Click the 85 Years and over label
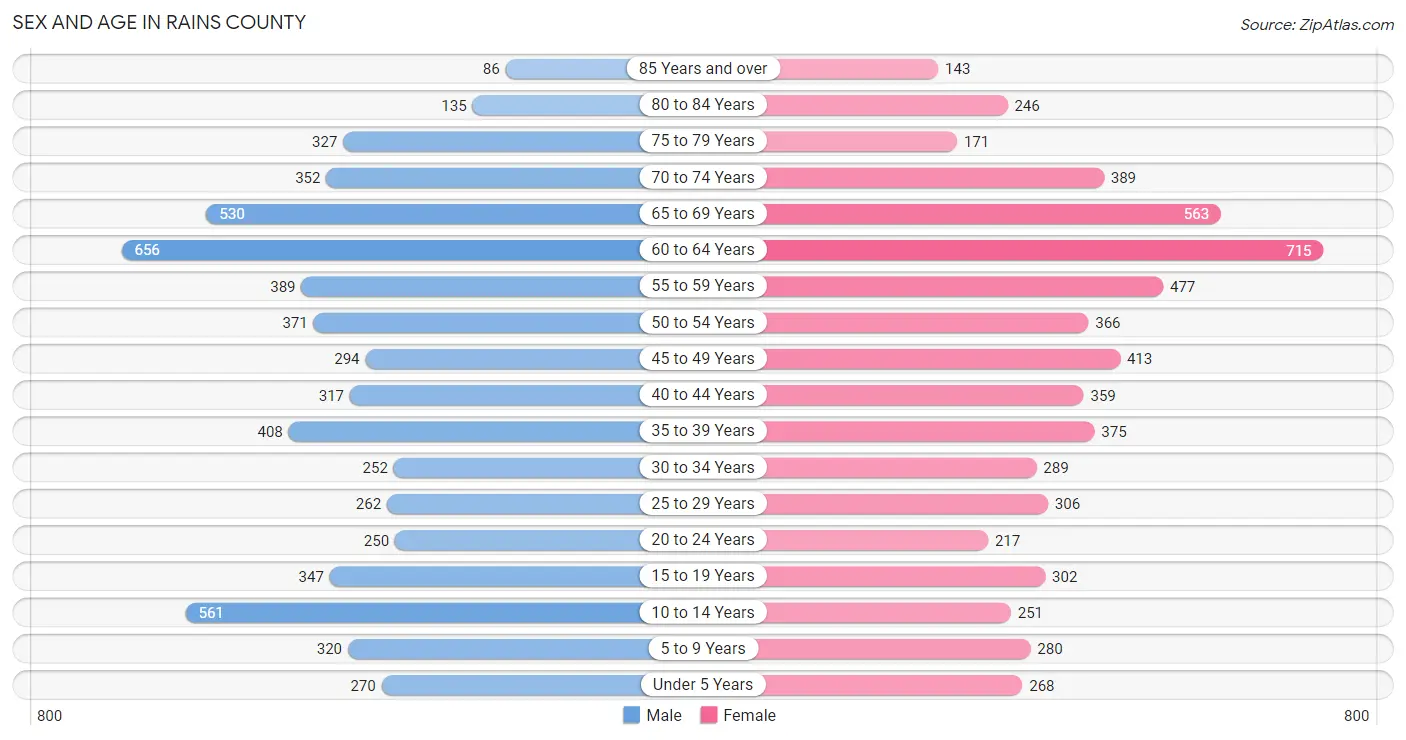 click(x=703, y=69)
